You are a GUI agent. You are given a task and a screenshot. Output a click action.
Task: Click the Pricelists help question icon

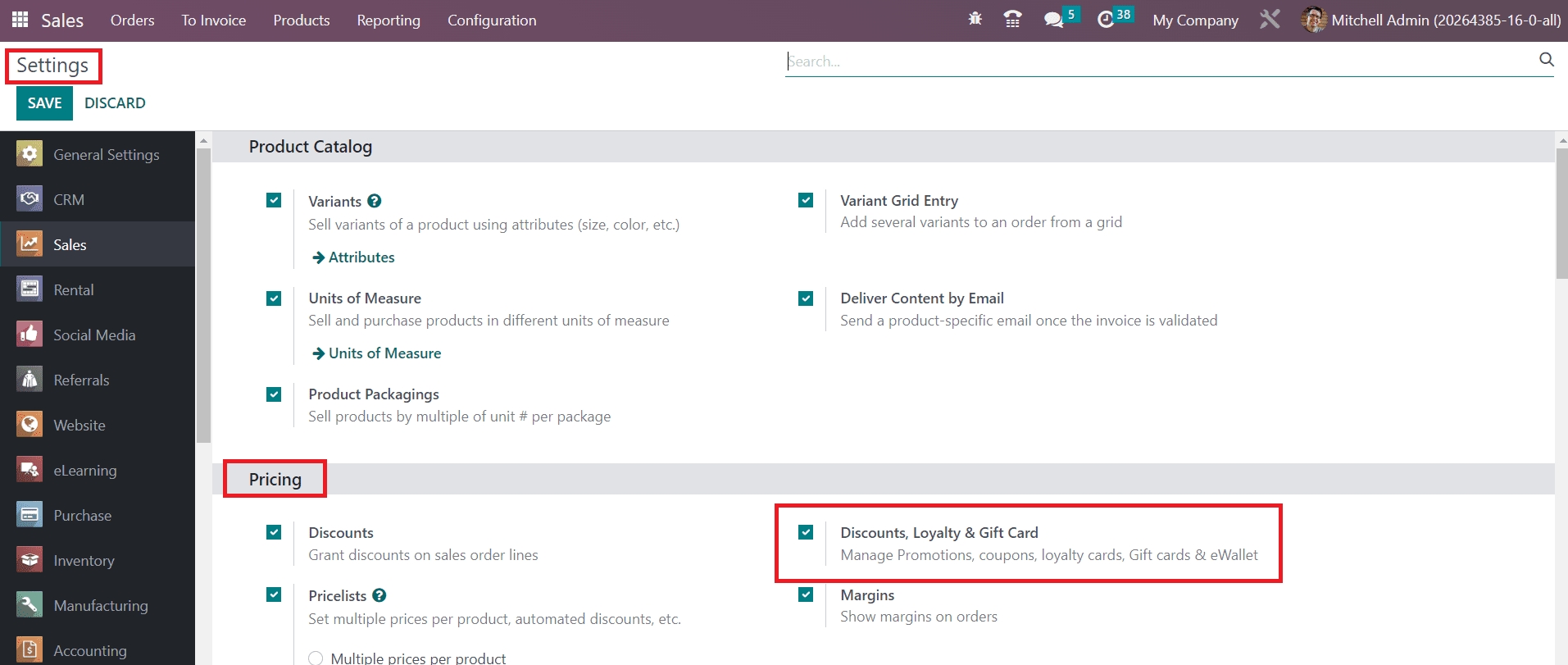point(380,595)
